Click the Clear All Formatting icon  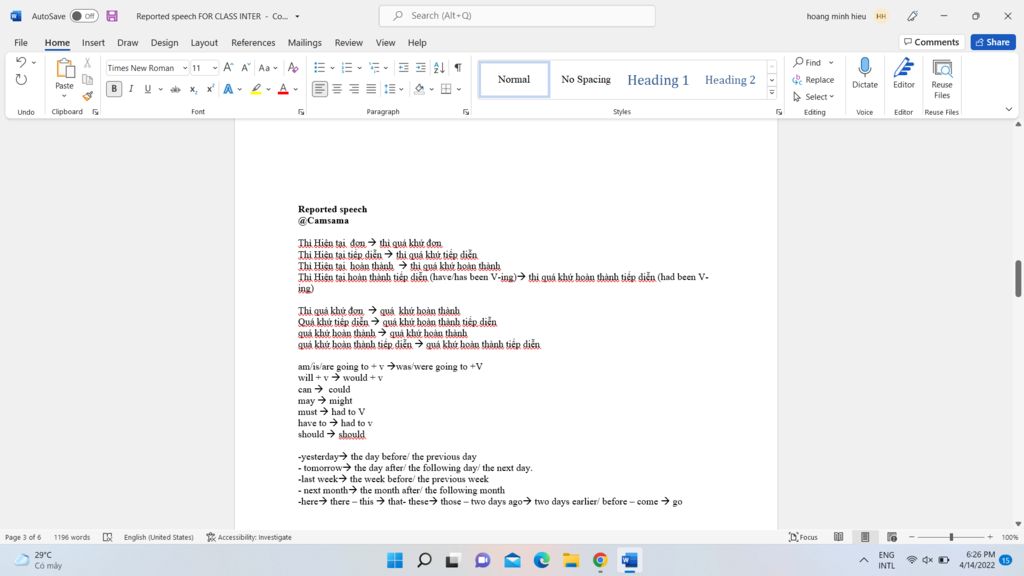tap(293, 67)
